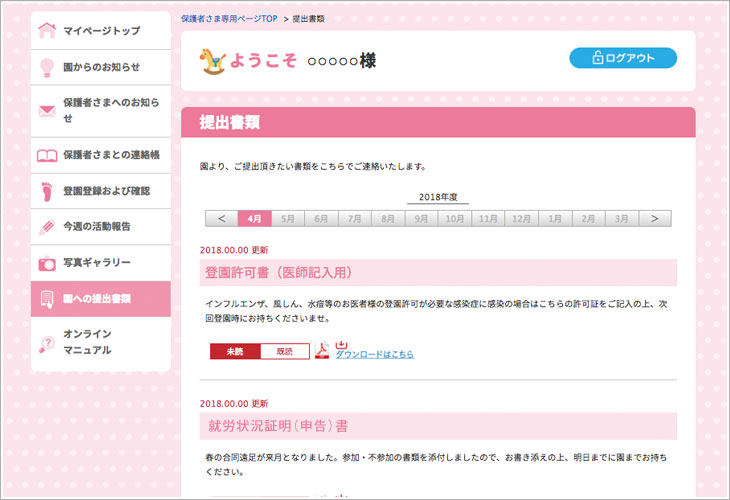Click ダウンロードはこちら link
The height and width of the screenshot is (500, 730).
click(x=375, y=354)
